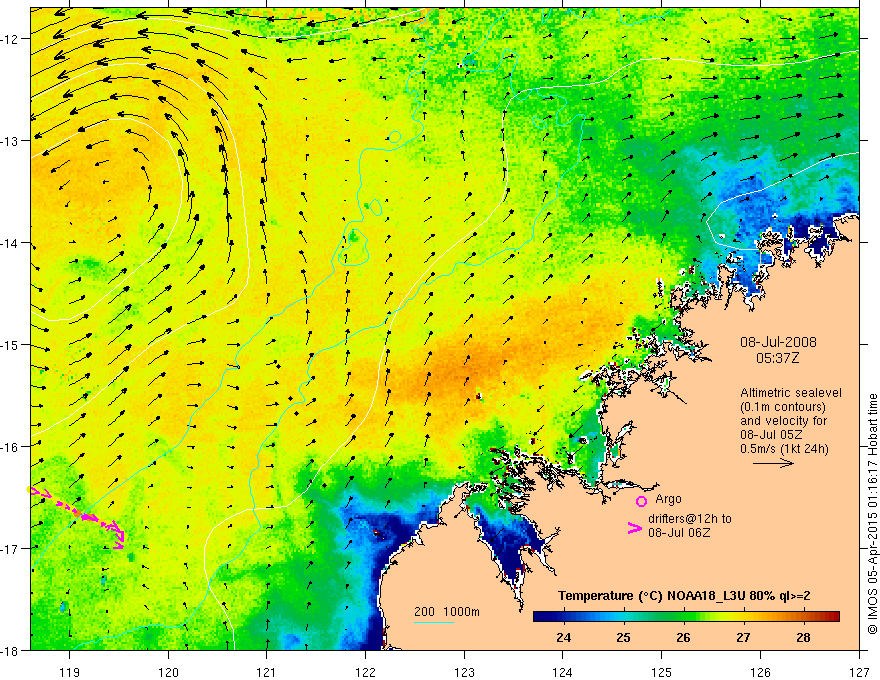Click the colorbar tick label 27
This screenshot has width=880, height=680.
coord(743,637)
